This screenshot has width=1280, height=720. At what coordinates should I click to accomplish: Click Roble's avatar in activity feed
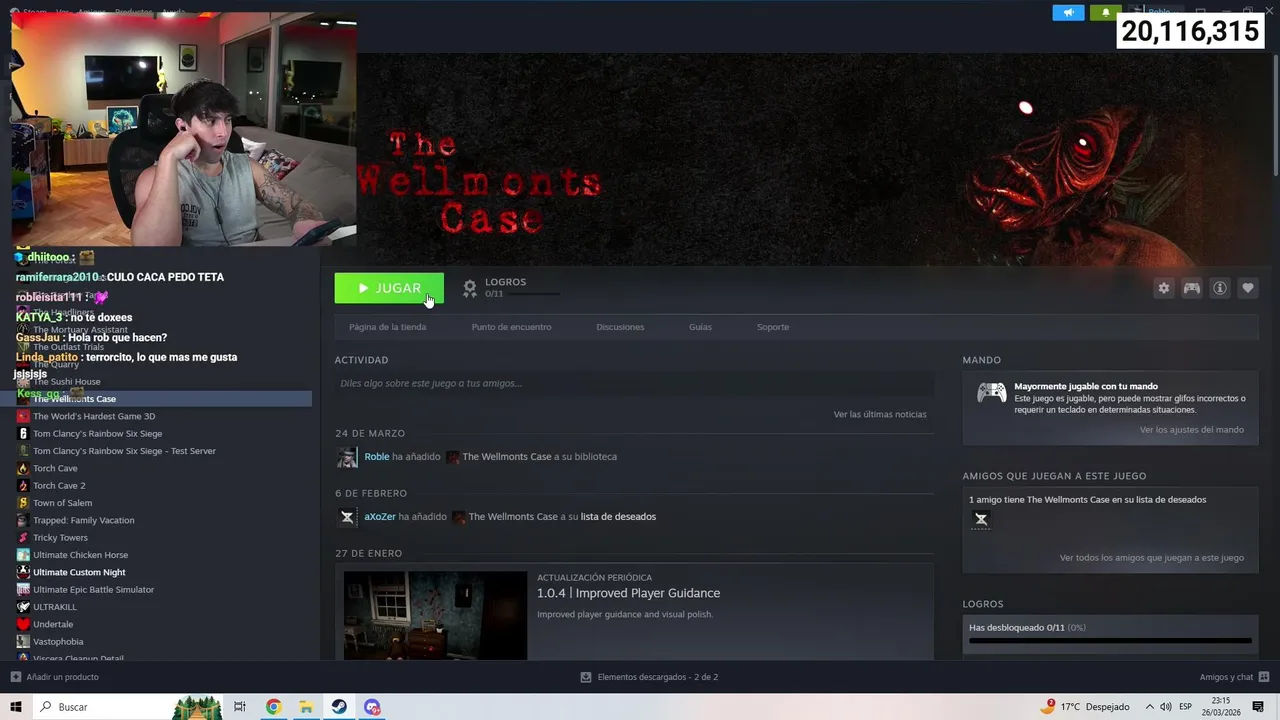click(x=347, y=457)
